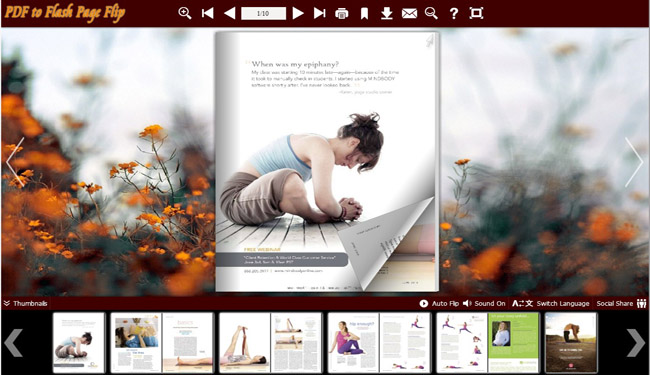Viewport: 650px width, 375px height.
Task: Select thumbnail with several small pink pose figures
Action: coord(462,343)
